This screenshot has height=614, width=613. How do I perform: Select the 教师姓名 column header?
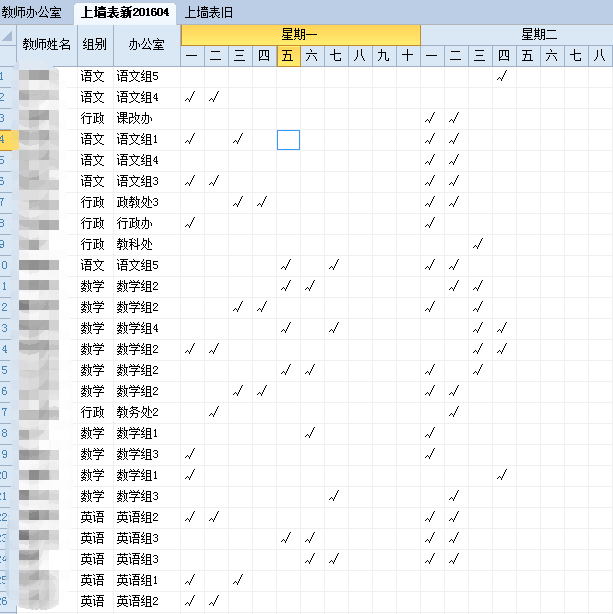click(x=47, y=45)
